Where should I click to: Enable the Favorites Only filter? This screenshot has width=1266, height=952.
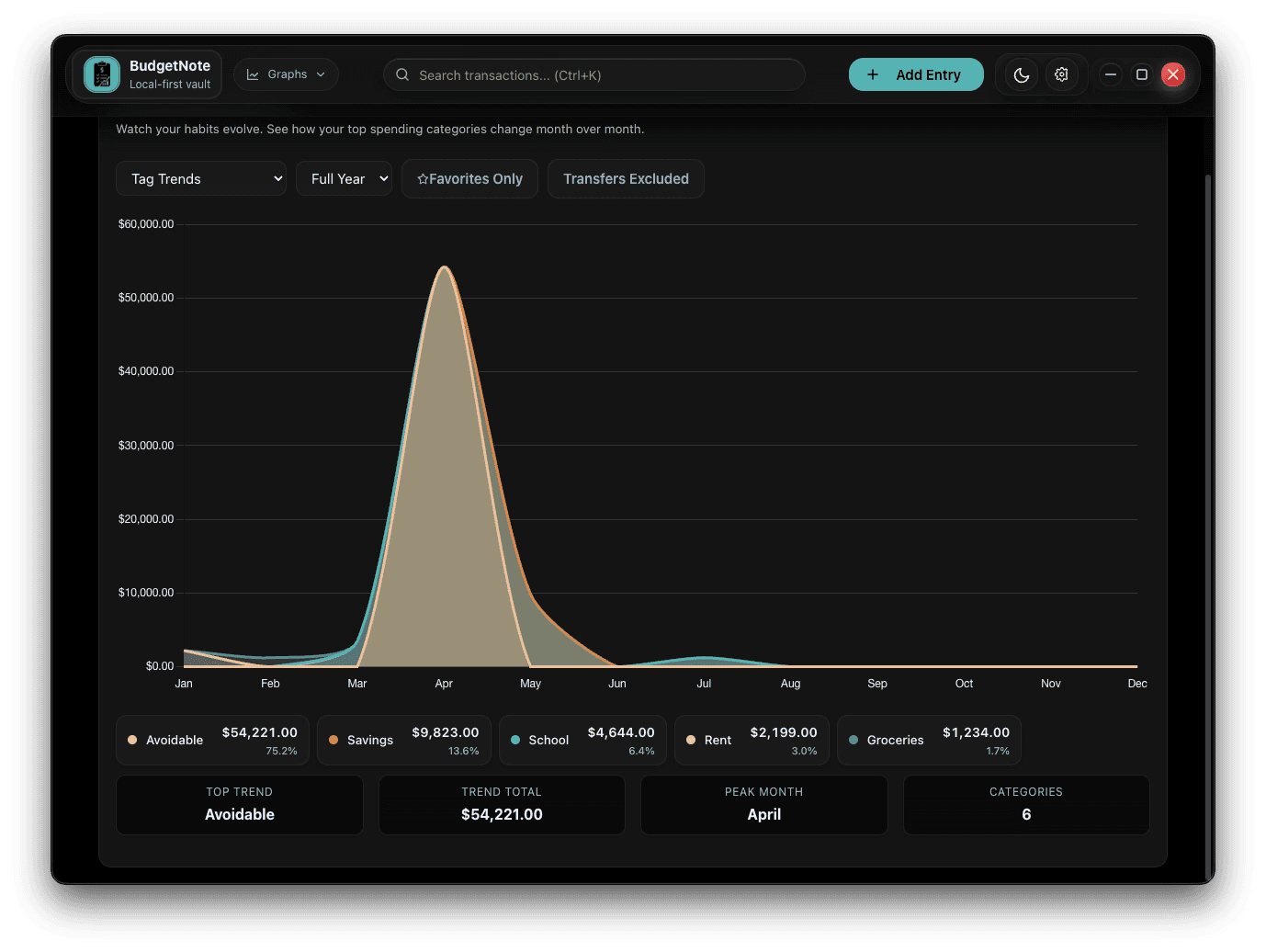pos(469,178)
